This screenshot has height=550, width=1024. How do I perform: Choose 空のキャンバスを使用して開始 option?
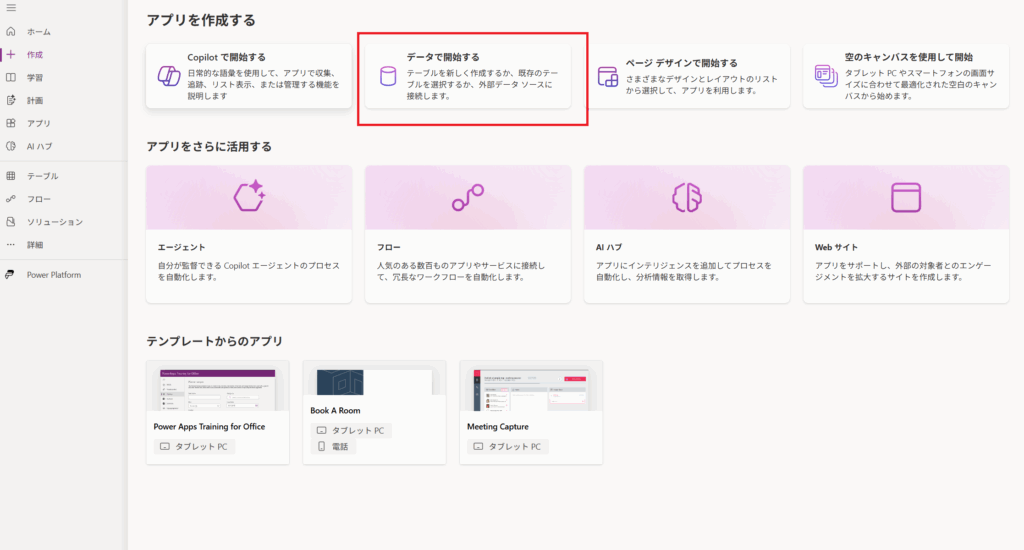click(906, 76)
